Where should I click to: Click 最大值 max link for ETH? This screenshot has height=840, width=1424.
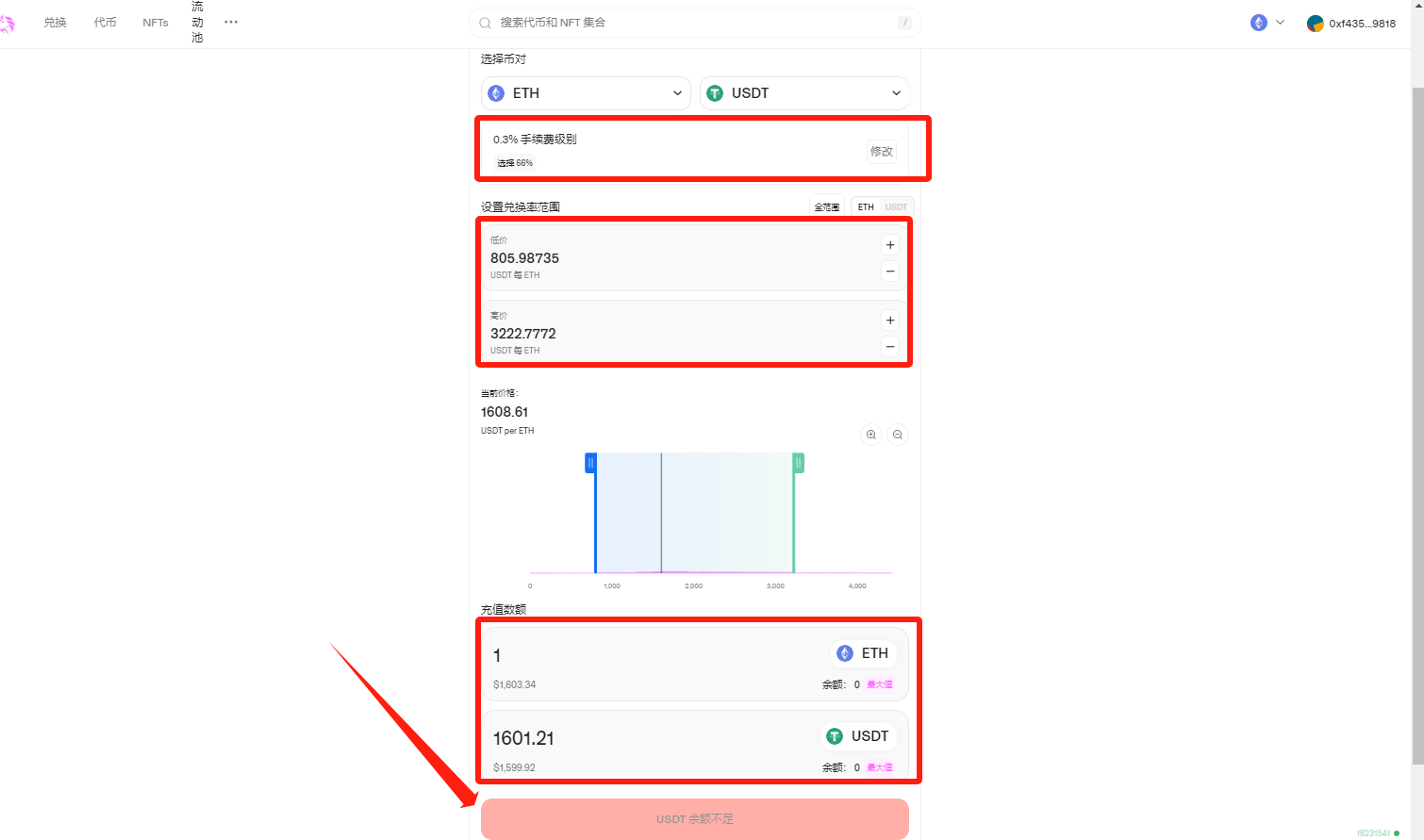(880, 684)
